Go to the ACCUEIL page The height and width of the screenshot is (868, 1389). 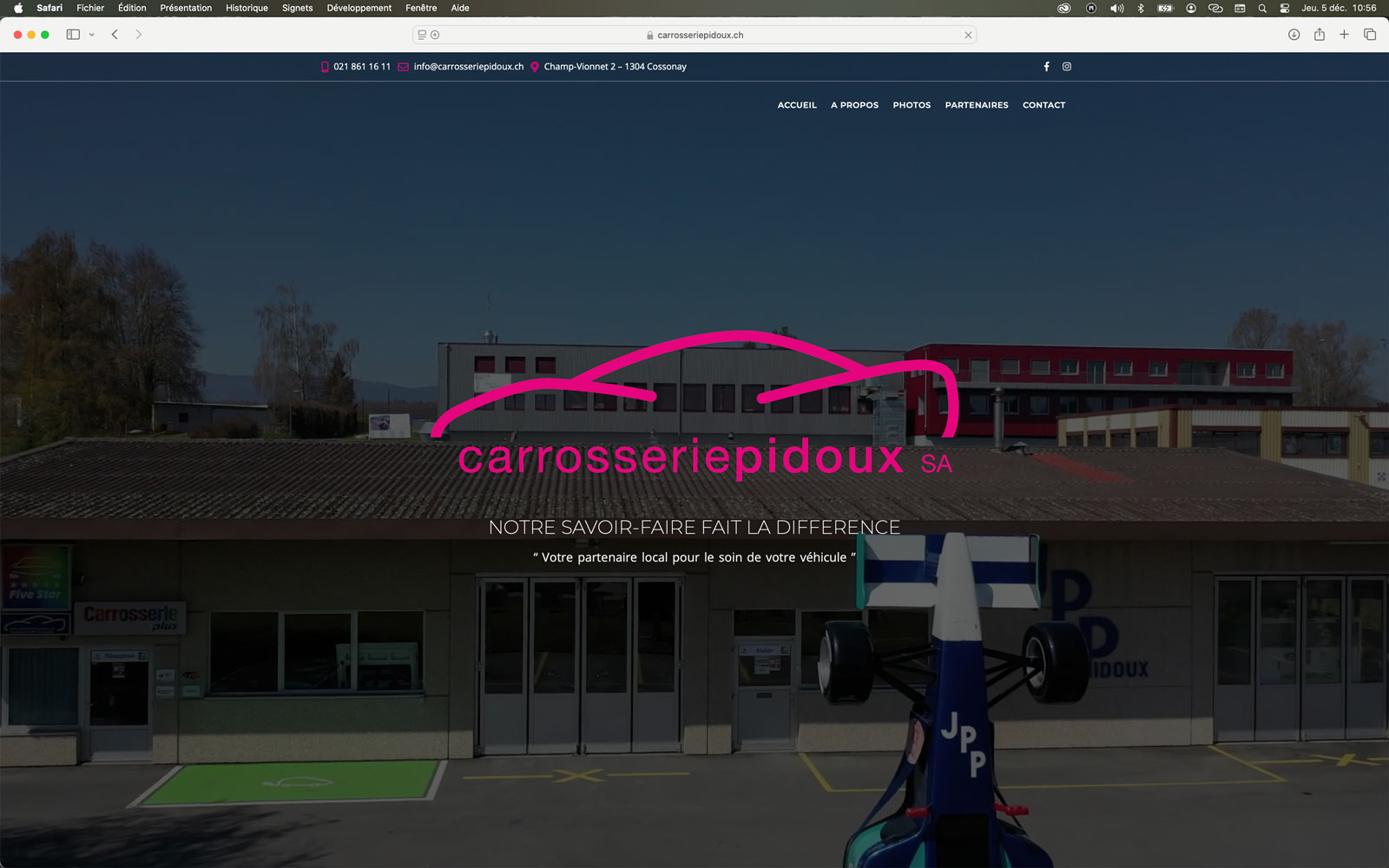tap(797, 105)
